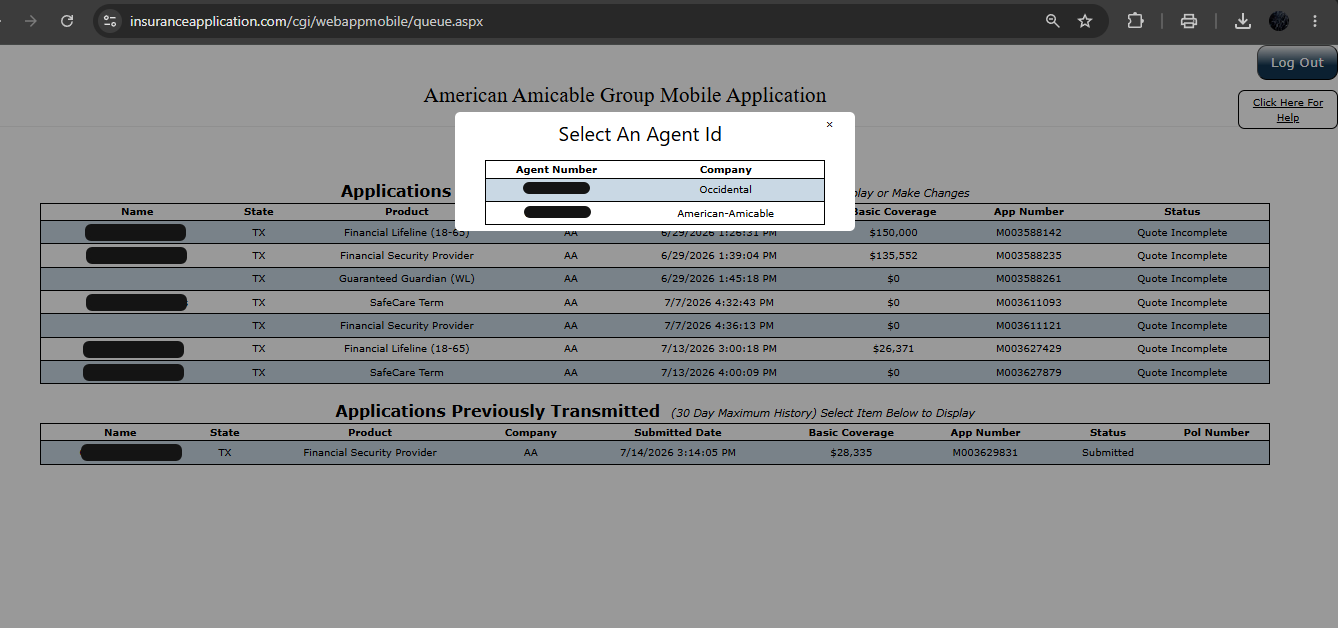Go forward with the browser arrow
Viewport: 1338px width, 628px height.
click(30, 21)
